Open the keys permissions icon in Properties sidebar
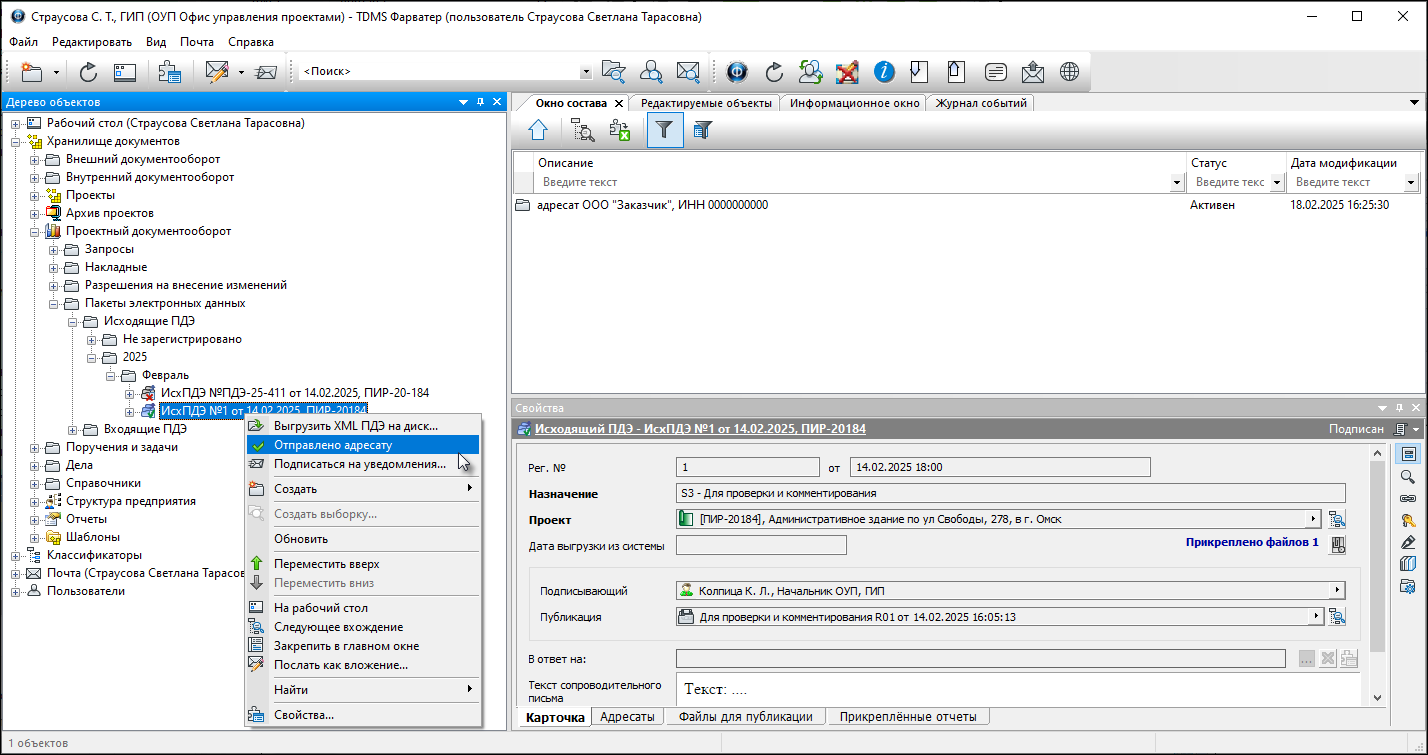This screenshot has height=755, width=1428. (1408, 520)
